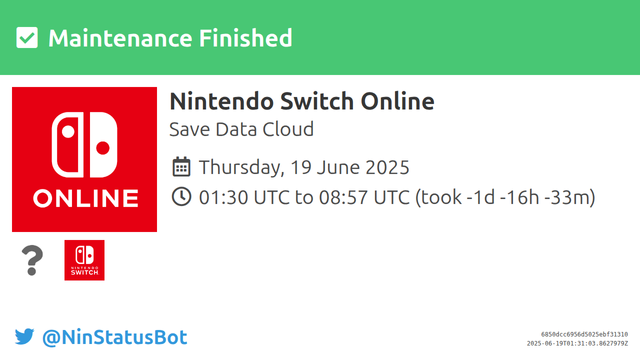Click the Joy-Con symbol in the large logo
The height and width of the screenshot is (360, 640).
pyautogui.click(x=84, y=145)
